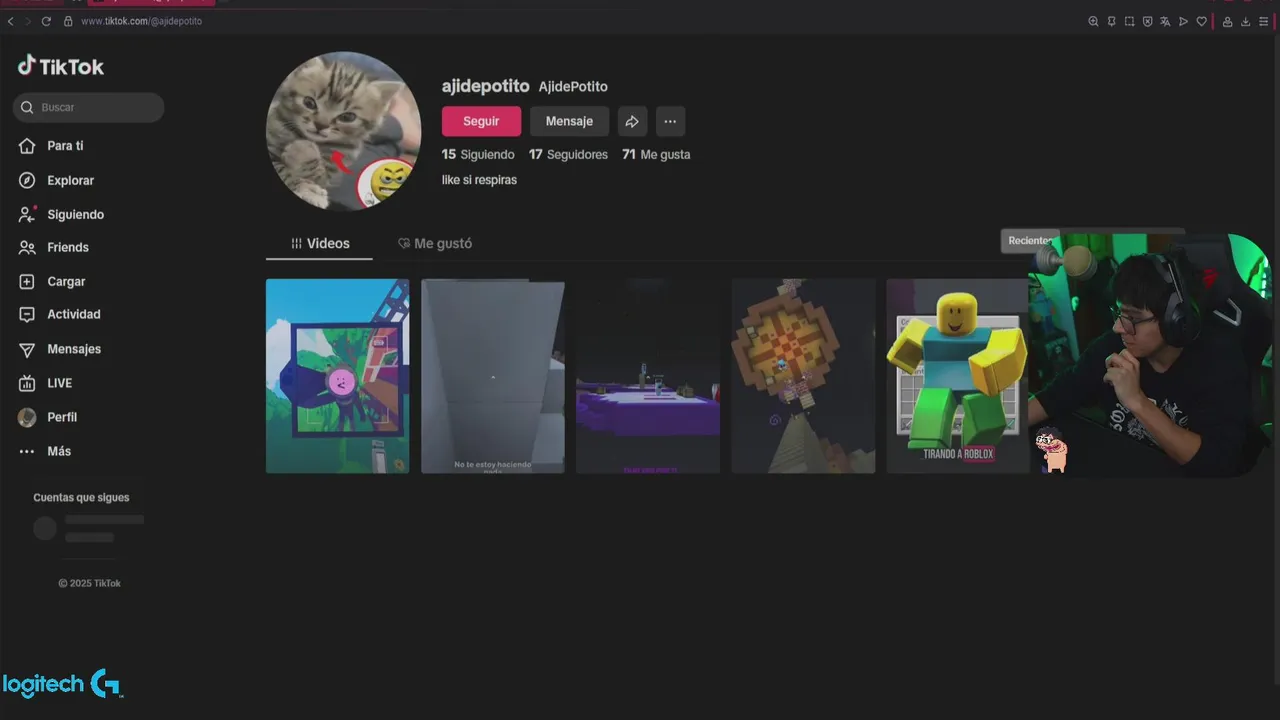Image resolution: width=1280 pixels, height=720 pixels.
Task: Click the kitten profile picture
Action: pyautogui.click(x=343, y=131)
